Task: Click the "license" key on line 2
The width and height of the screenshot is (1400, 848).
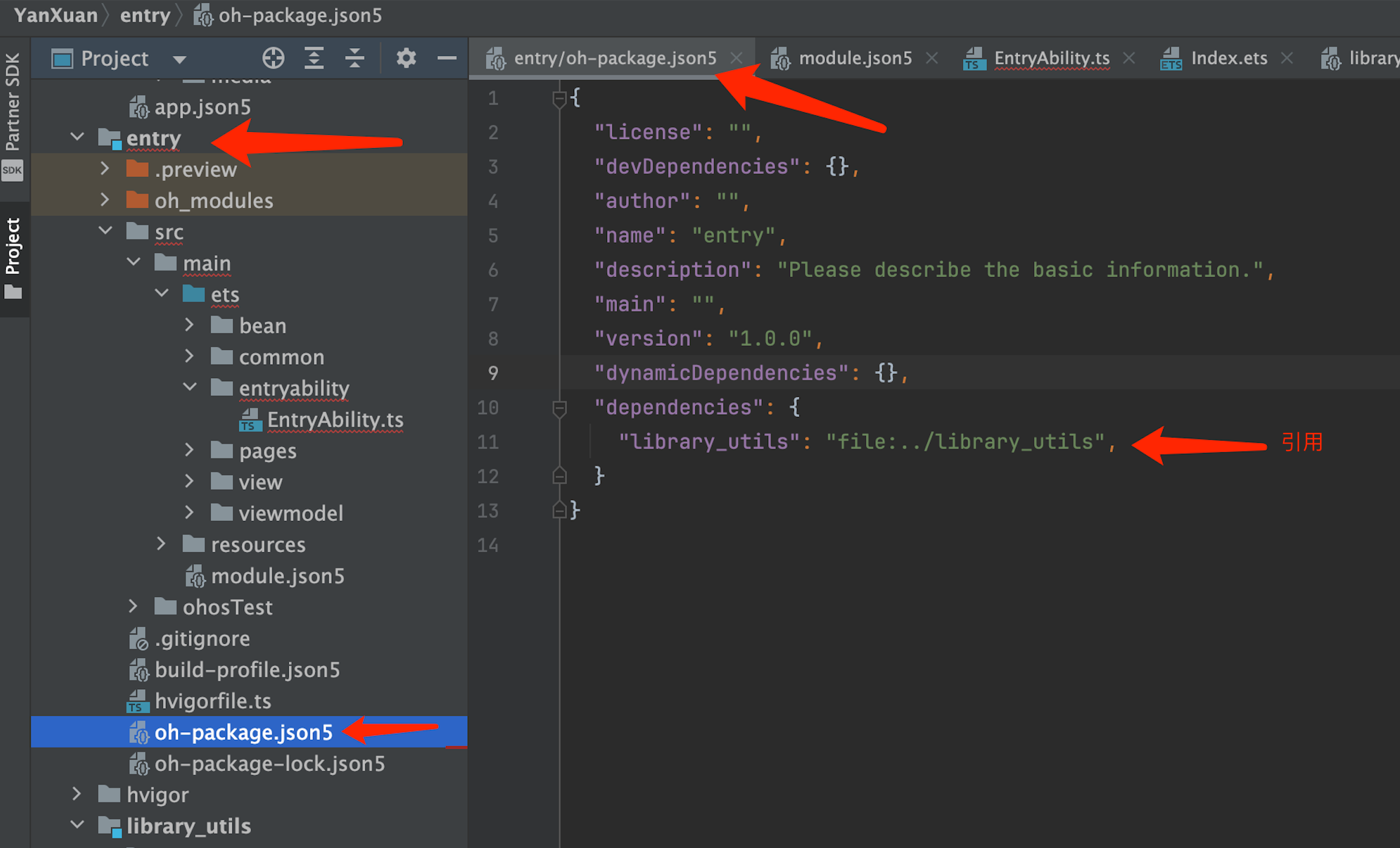Action: [x=648, y=132]
